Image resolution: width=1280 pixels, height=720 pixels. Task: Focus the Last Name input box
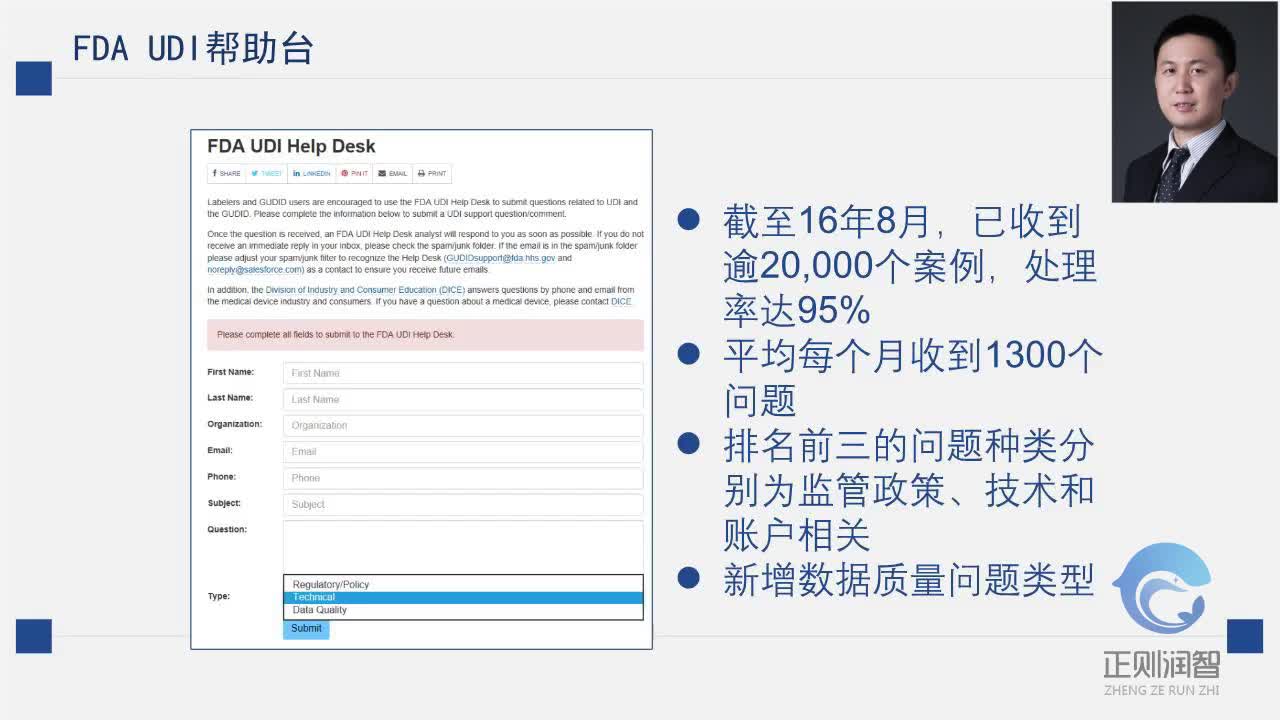462,399
